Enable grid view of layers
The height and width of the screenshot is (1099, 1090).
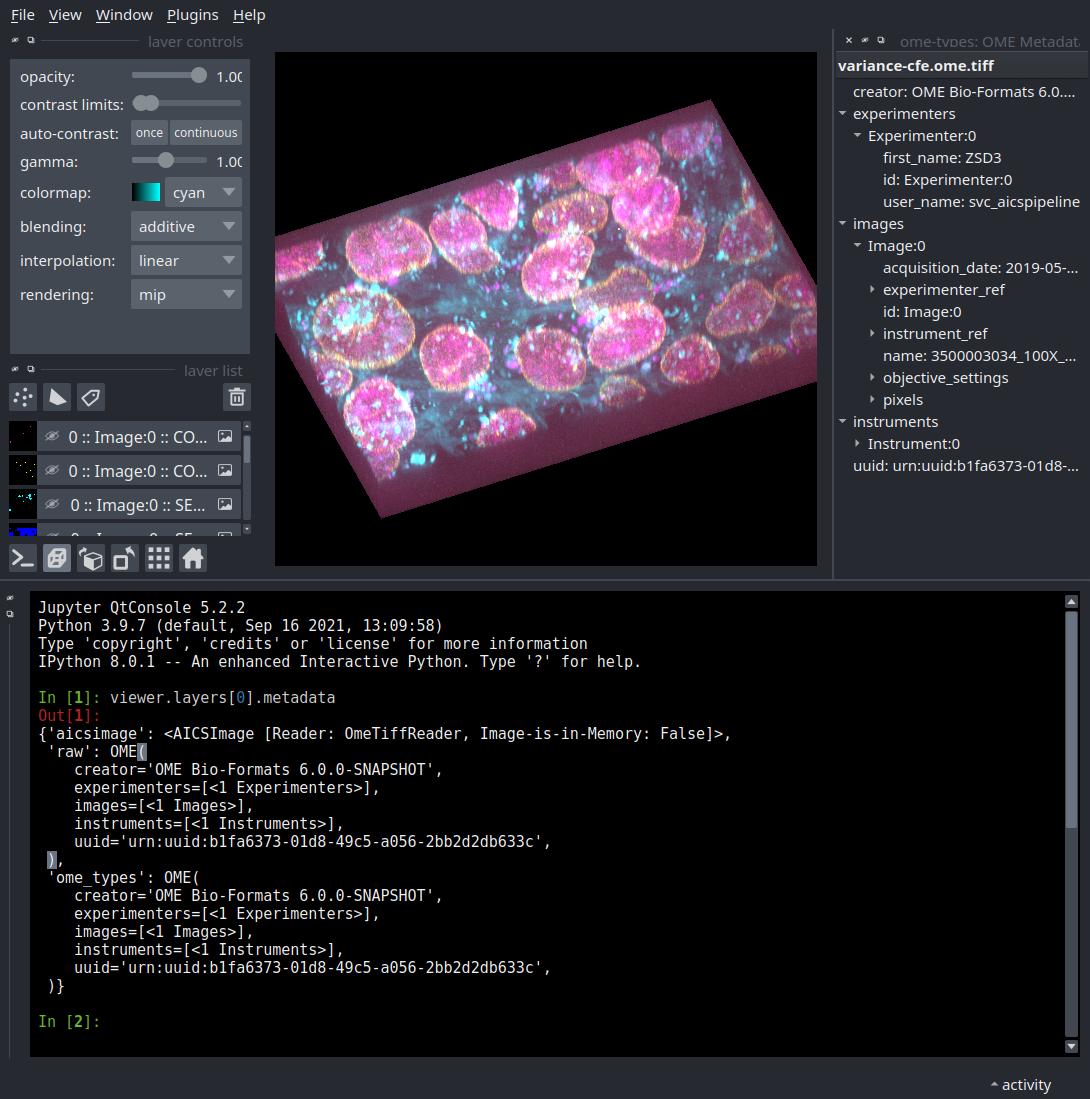[158, 558]
